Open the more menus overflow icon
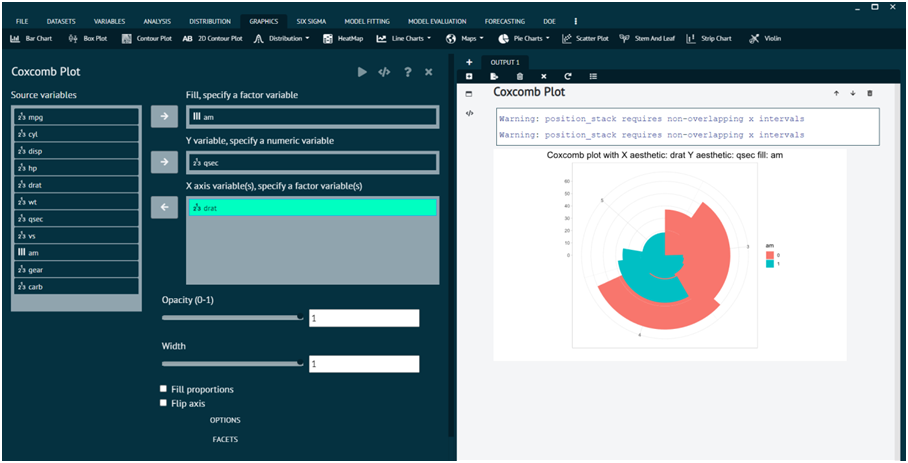This screenshot has height=463, width=908. pyautogui.click(x=576, y=21)
